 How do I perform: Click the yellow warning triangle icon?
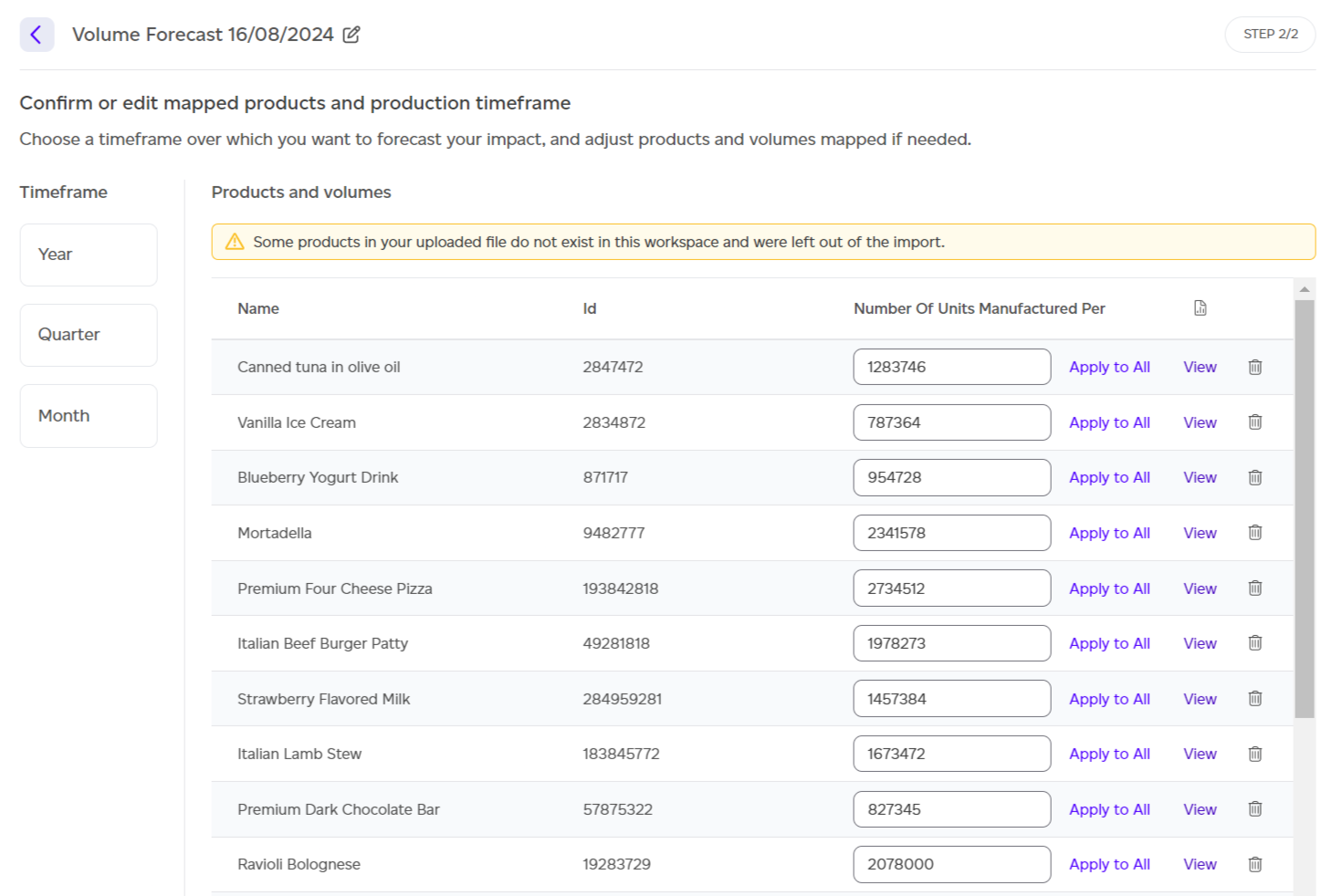pos(235,242)
